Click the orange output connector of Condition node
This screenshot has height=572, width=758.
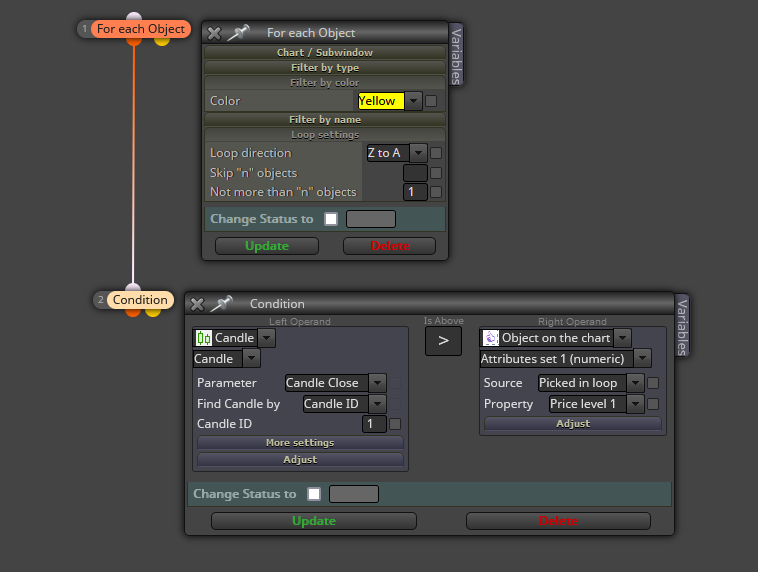click(x=133, y=313)
